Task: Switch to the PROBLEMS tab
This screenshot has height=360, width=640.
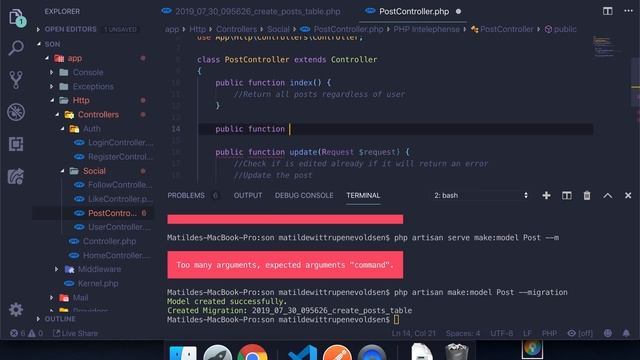Action: pyautogui.click(x=186, y=196)
